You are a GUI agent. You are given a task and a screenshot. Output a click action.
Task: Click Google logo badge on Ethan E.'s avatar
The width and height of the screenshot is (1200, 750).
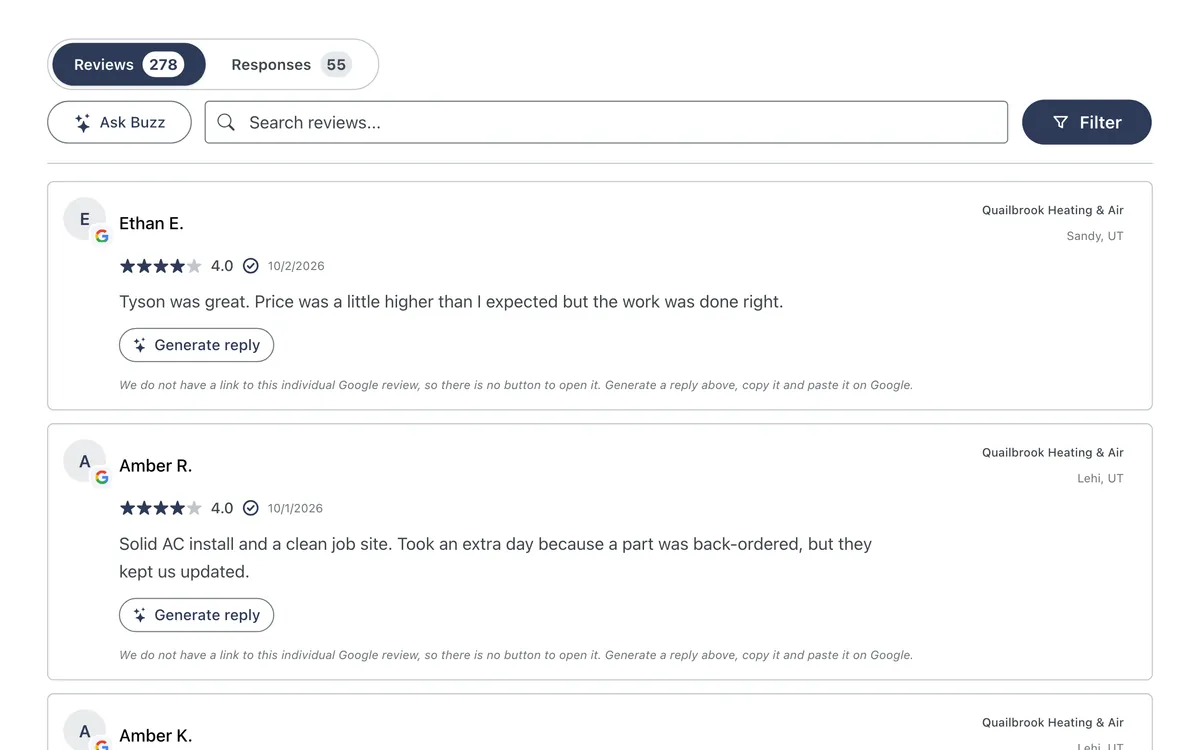tap(102, 236)
